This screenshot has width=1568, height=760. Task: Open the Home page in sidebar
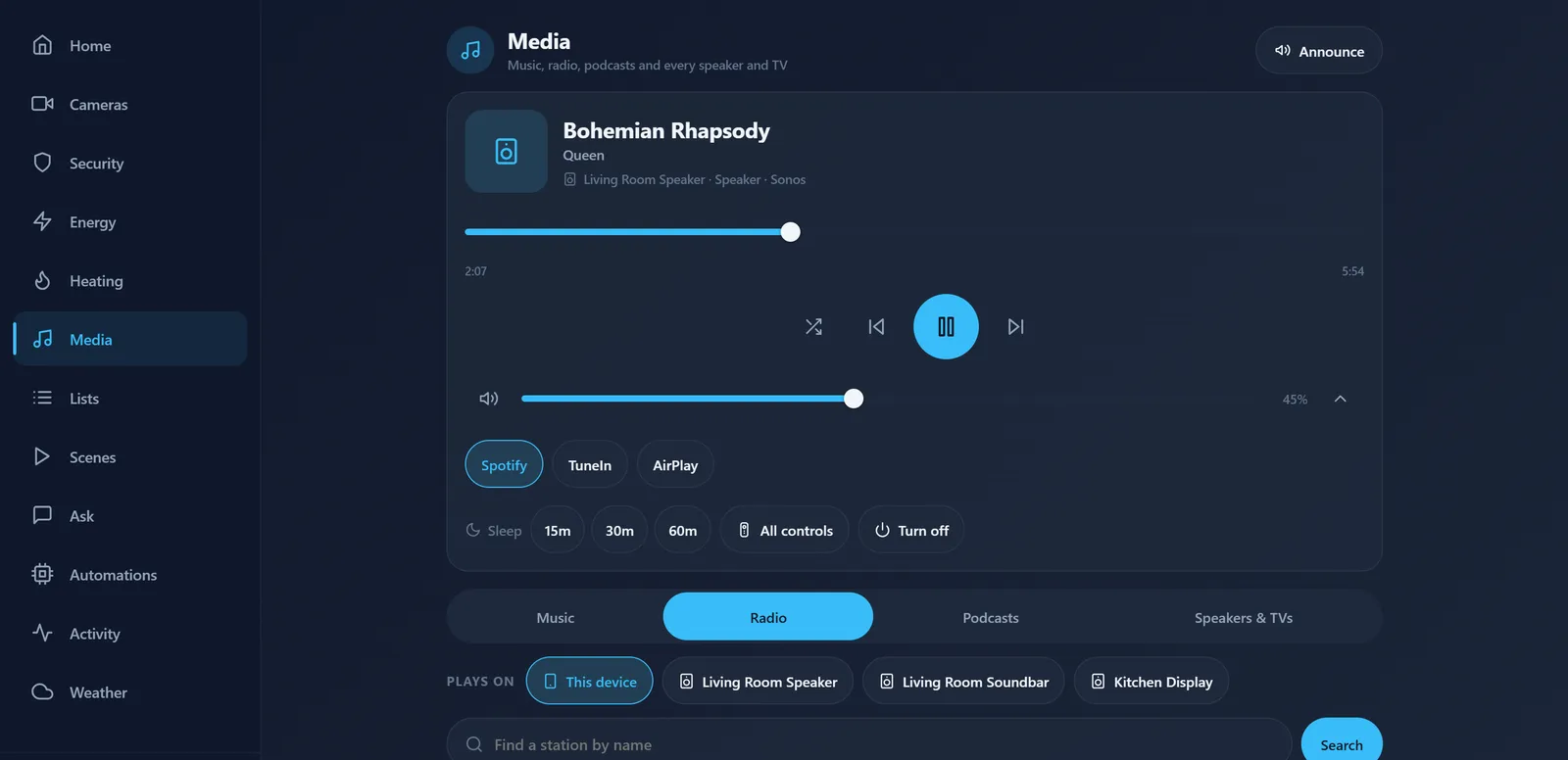(130, 45)
